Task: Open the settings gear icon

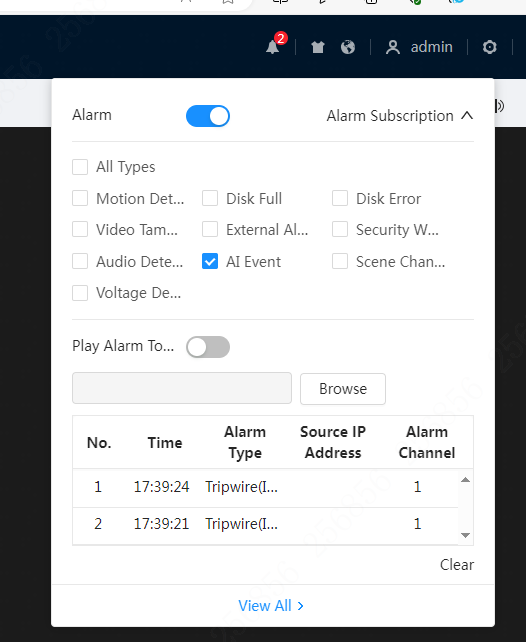Action: coord(490,47)
